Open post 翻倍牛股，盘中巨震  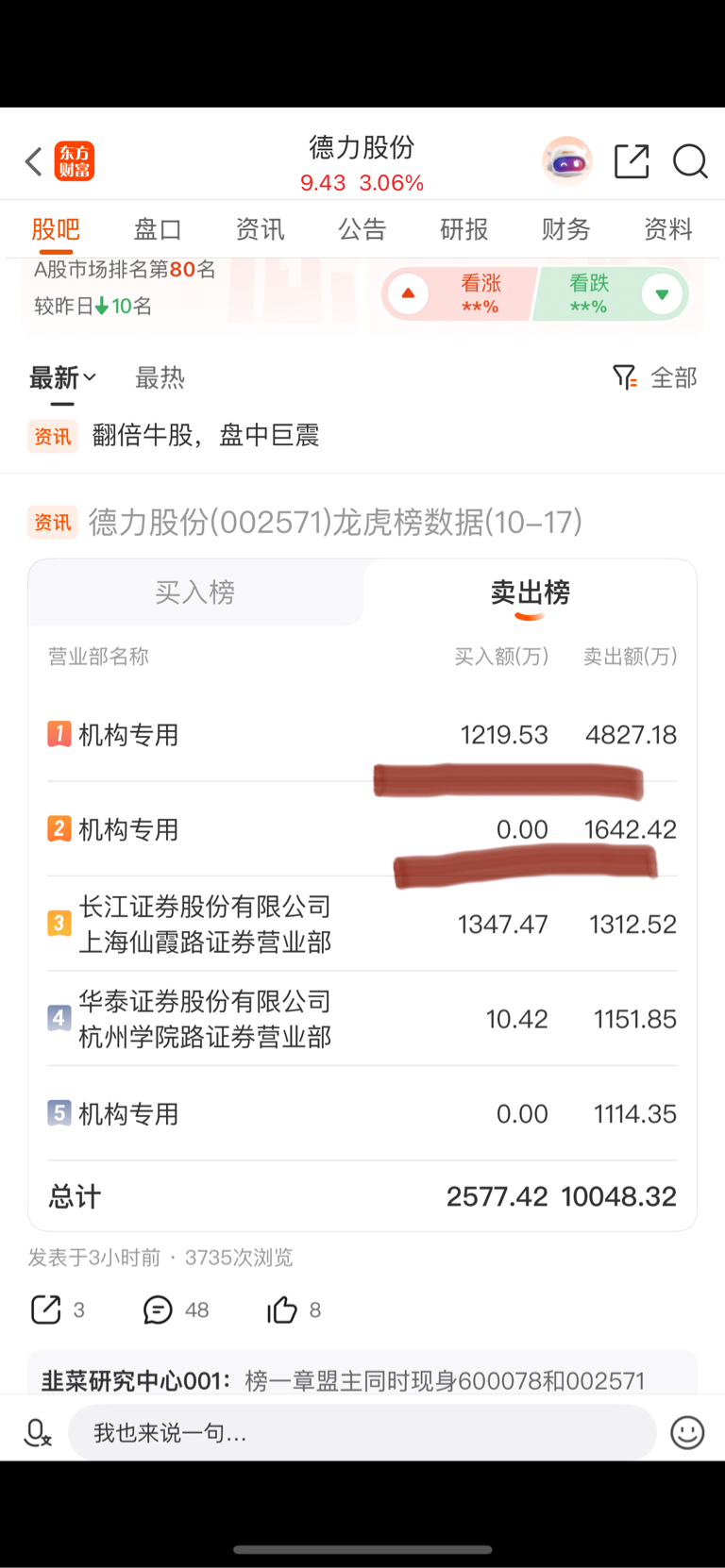click(206, 435)
